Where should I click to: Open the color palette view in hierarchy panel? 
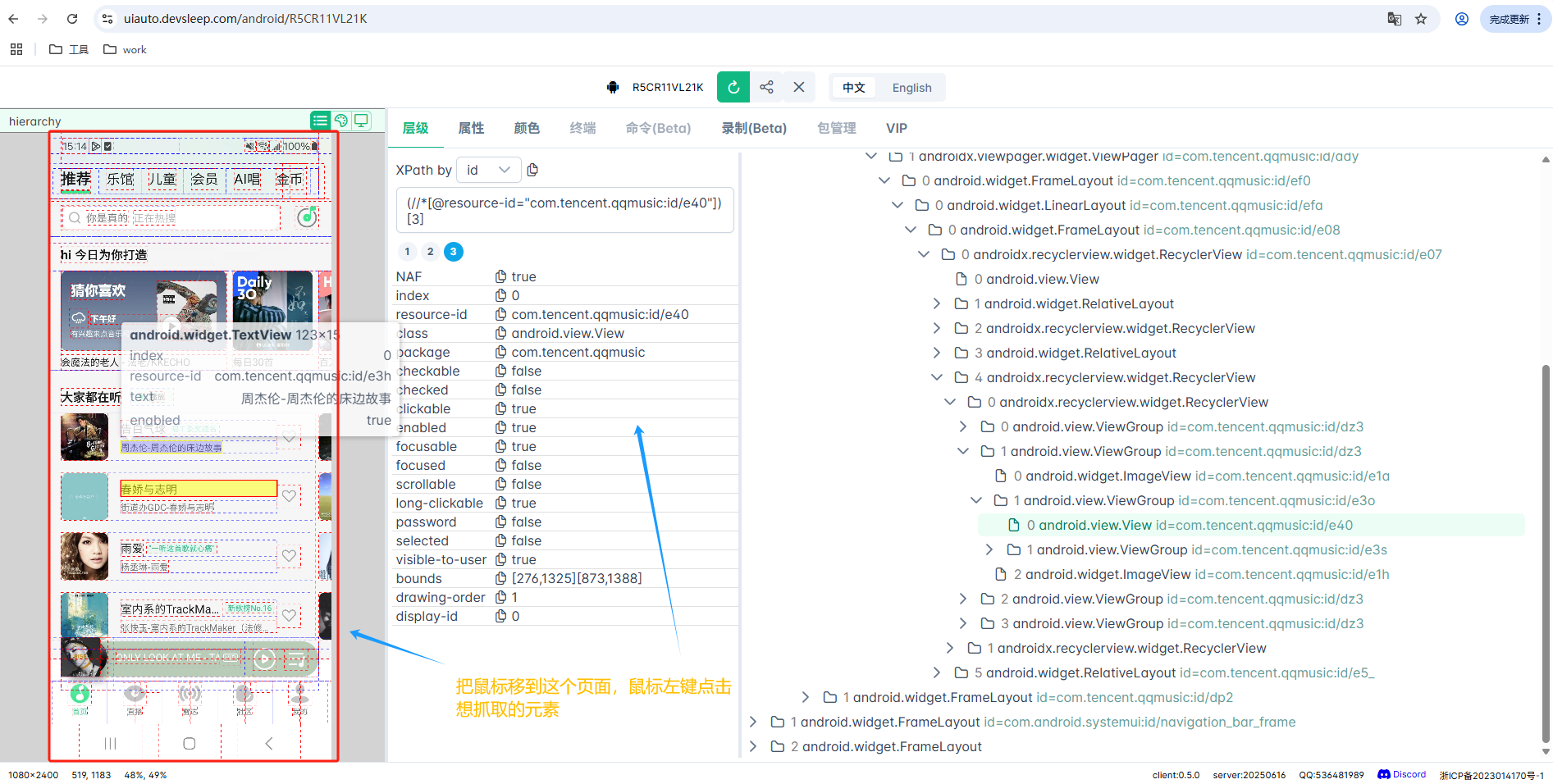(x=341, y=120)
